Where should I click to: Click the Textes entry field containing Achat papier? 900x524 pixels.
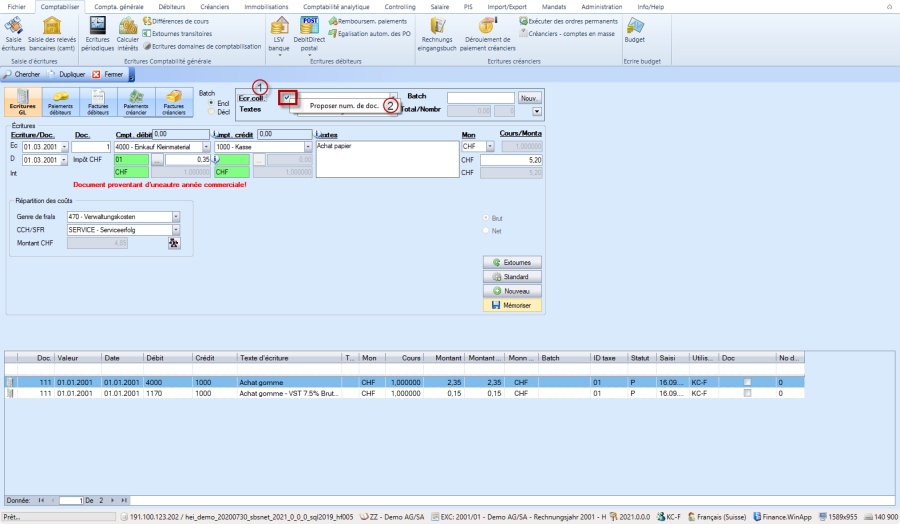click(x=383, y=160)
